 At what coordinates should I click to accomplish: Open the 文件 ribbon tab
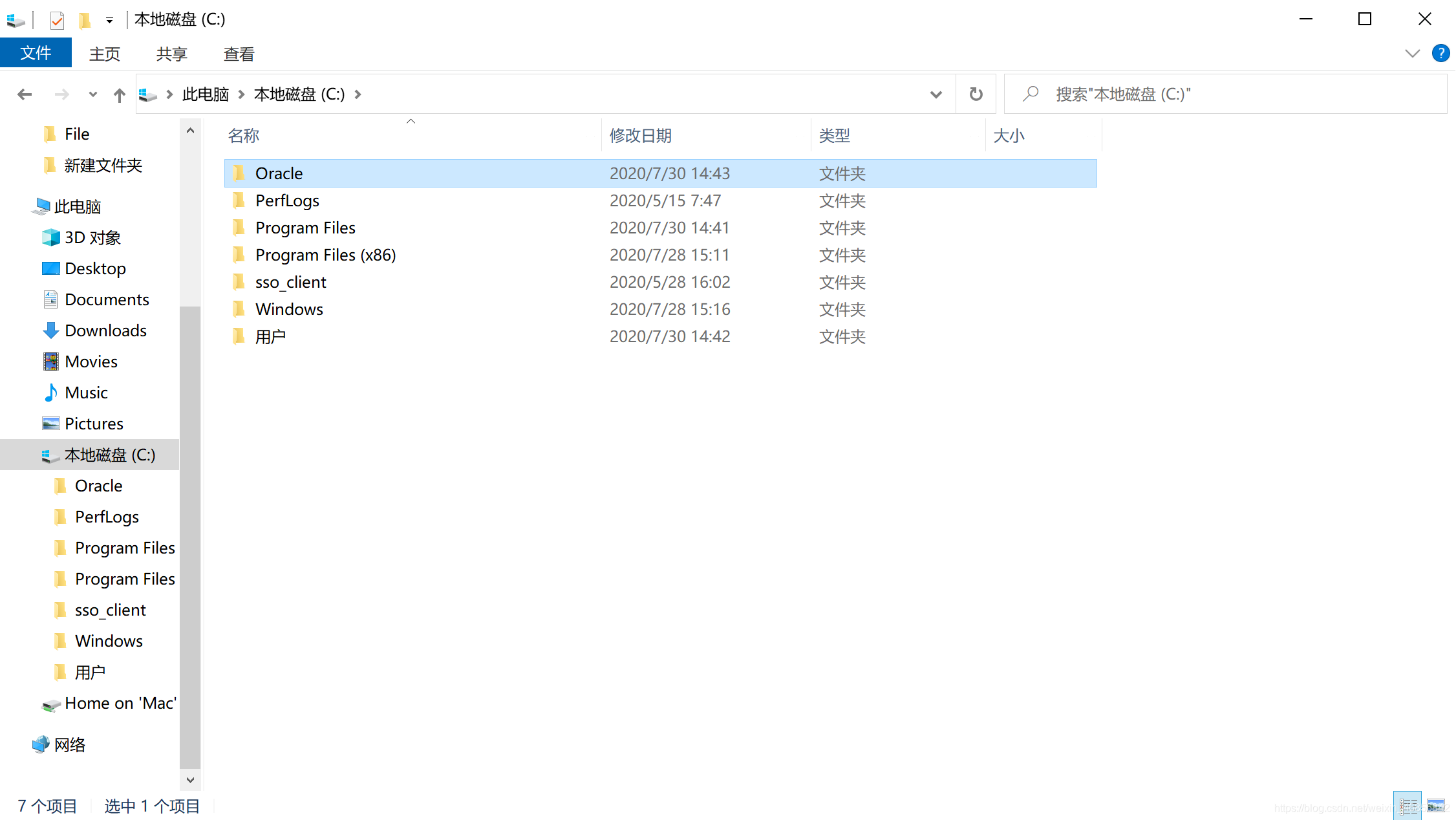pos(36,53)
